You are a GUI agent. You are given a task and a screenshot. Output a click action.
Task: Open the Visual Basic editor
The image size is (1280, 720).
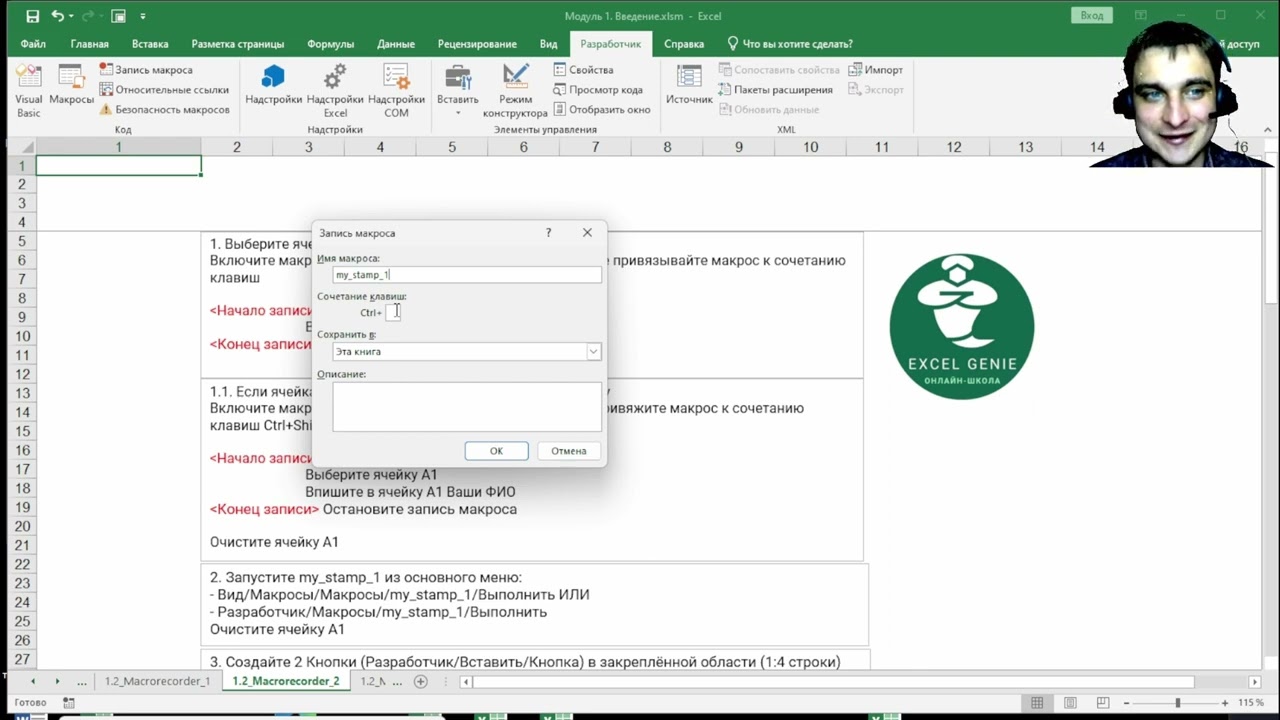point(28,90)
